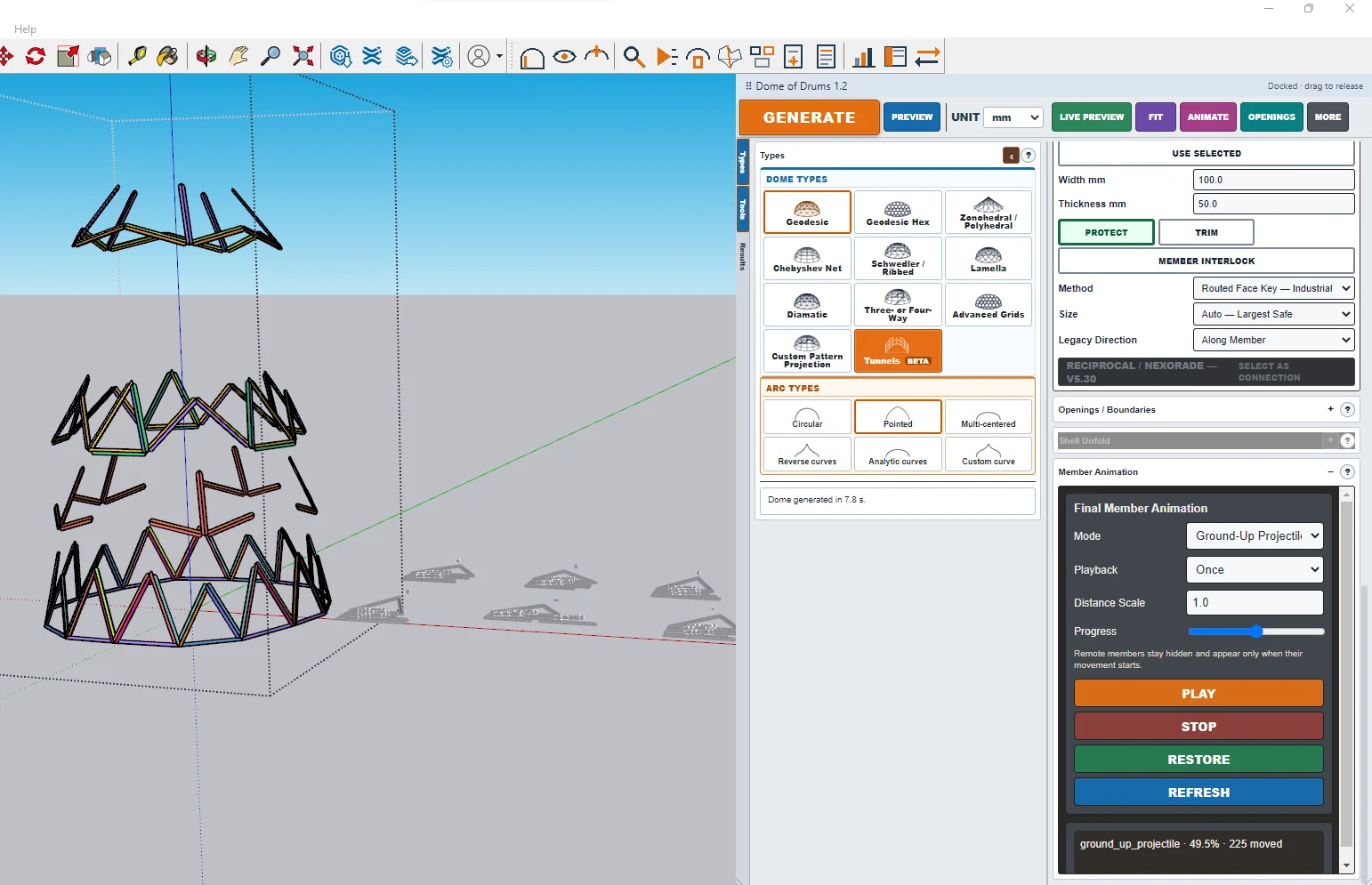Select the Geodesic Hex dome type
Image resolution: width=1372 pixels, height=885 pixels.
tap(898, 213)
